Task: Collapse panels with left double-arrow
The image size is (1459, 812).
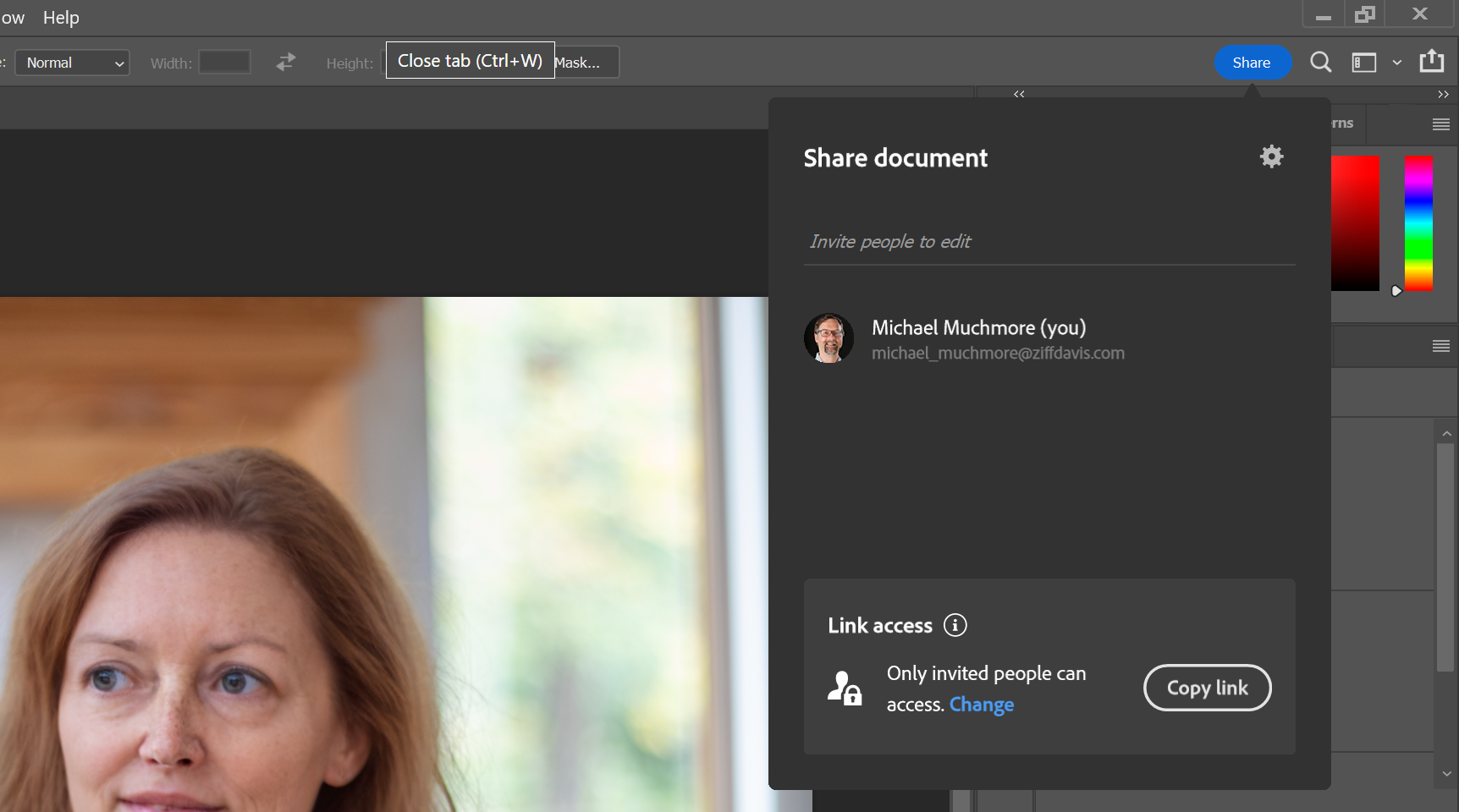Action: tap(1019, 94)
